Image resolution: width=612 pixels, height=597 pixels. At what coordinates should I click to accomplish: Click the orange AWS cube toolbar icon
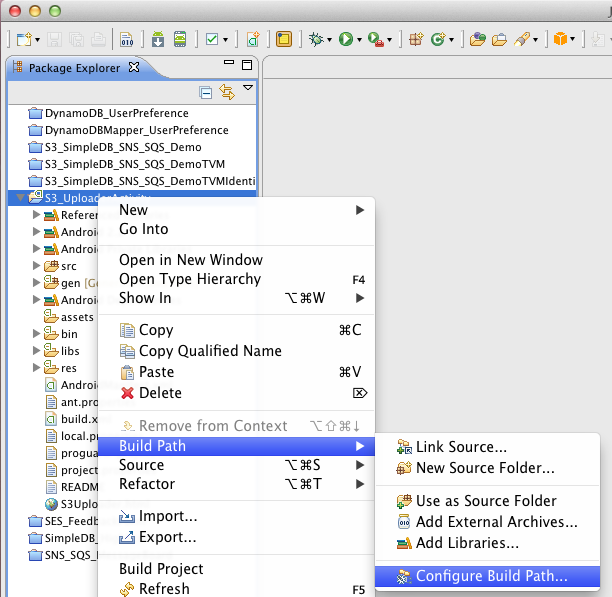[560, 39]
